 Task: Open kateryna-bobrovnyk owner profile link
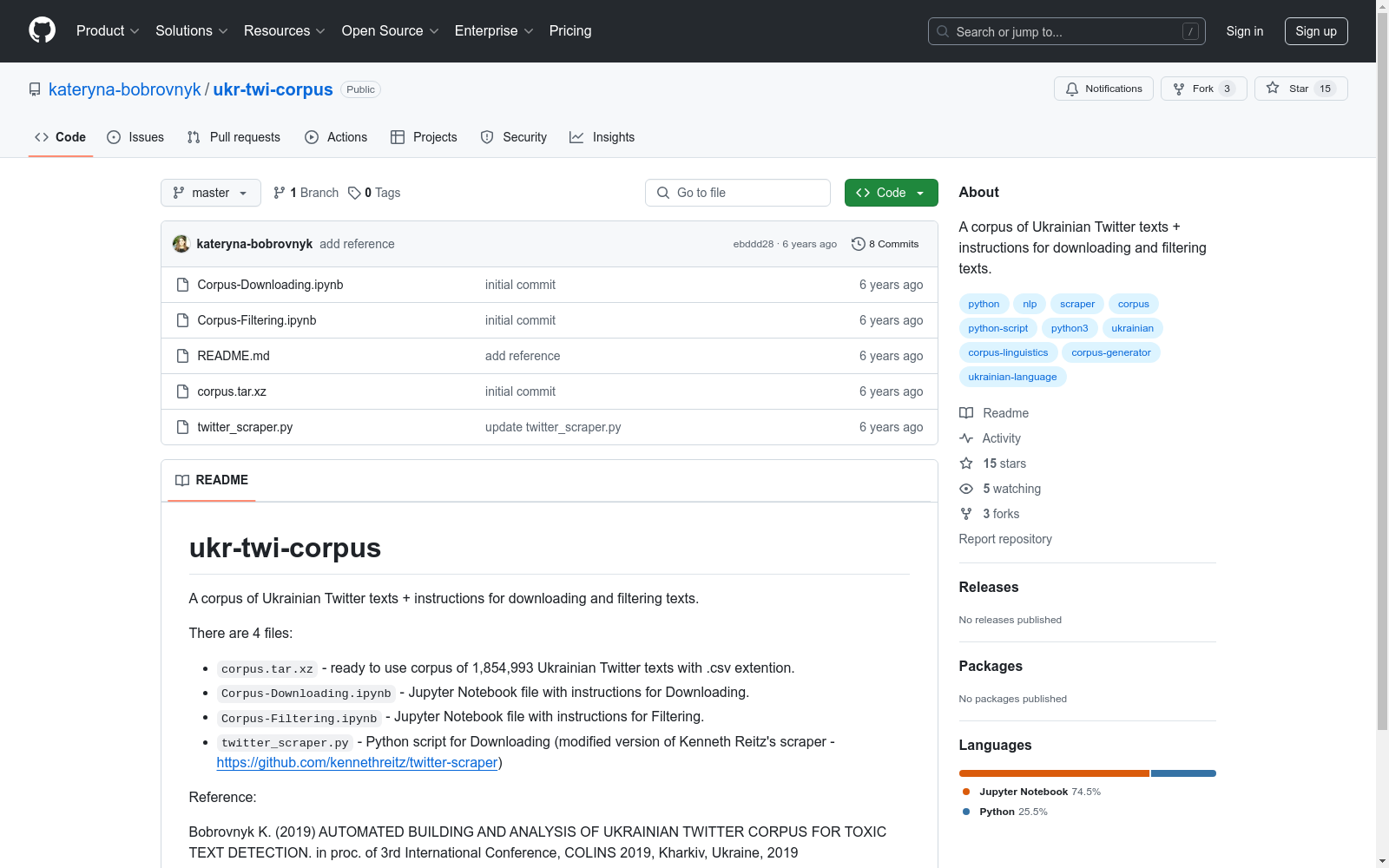pyautogui.click(x=125, y=89)
